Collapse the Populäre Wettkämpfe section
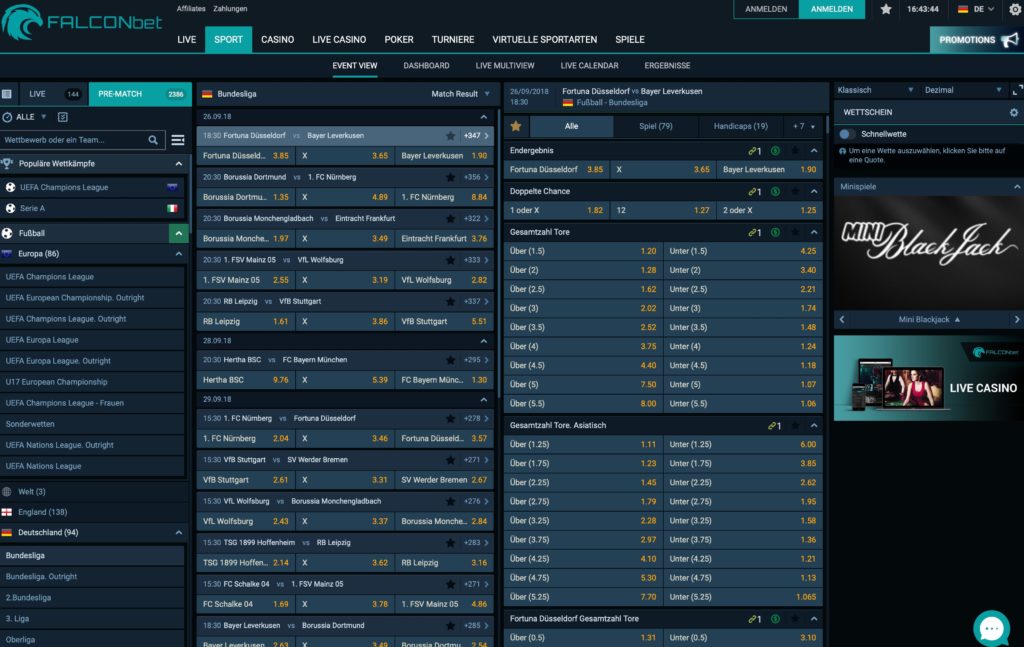 pos(178,163)
